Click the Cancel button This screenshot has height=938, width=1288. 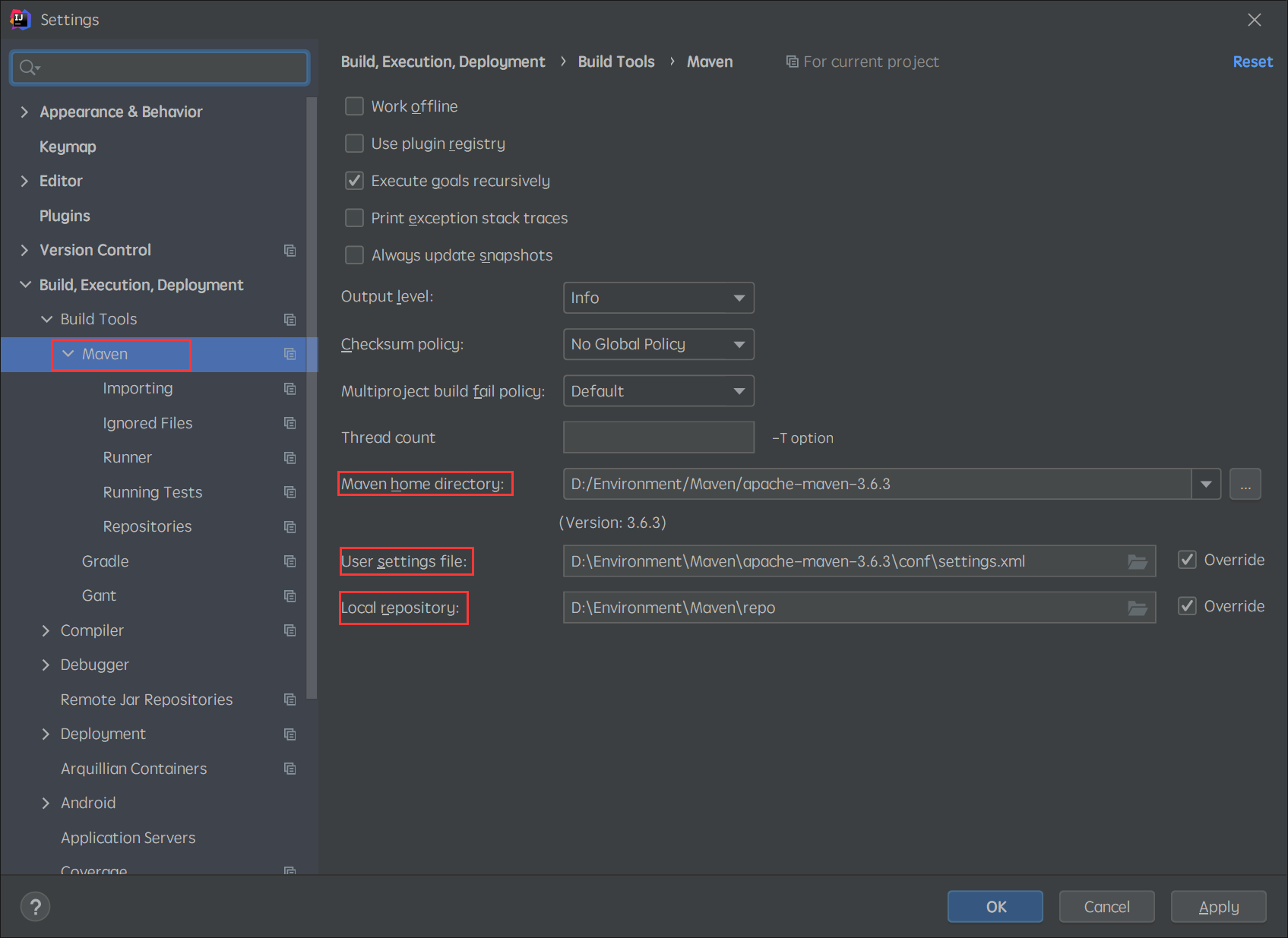click(x=1106, y=907)
